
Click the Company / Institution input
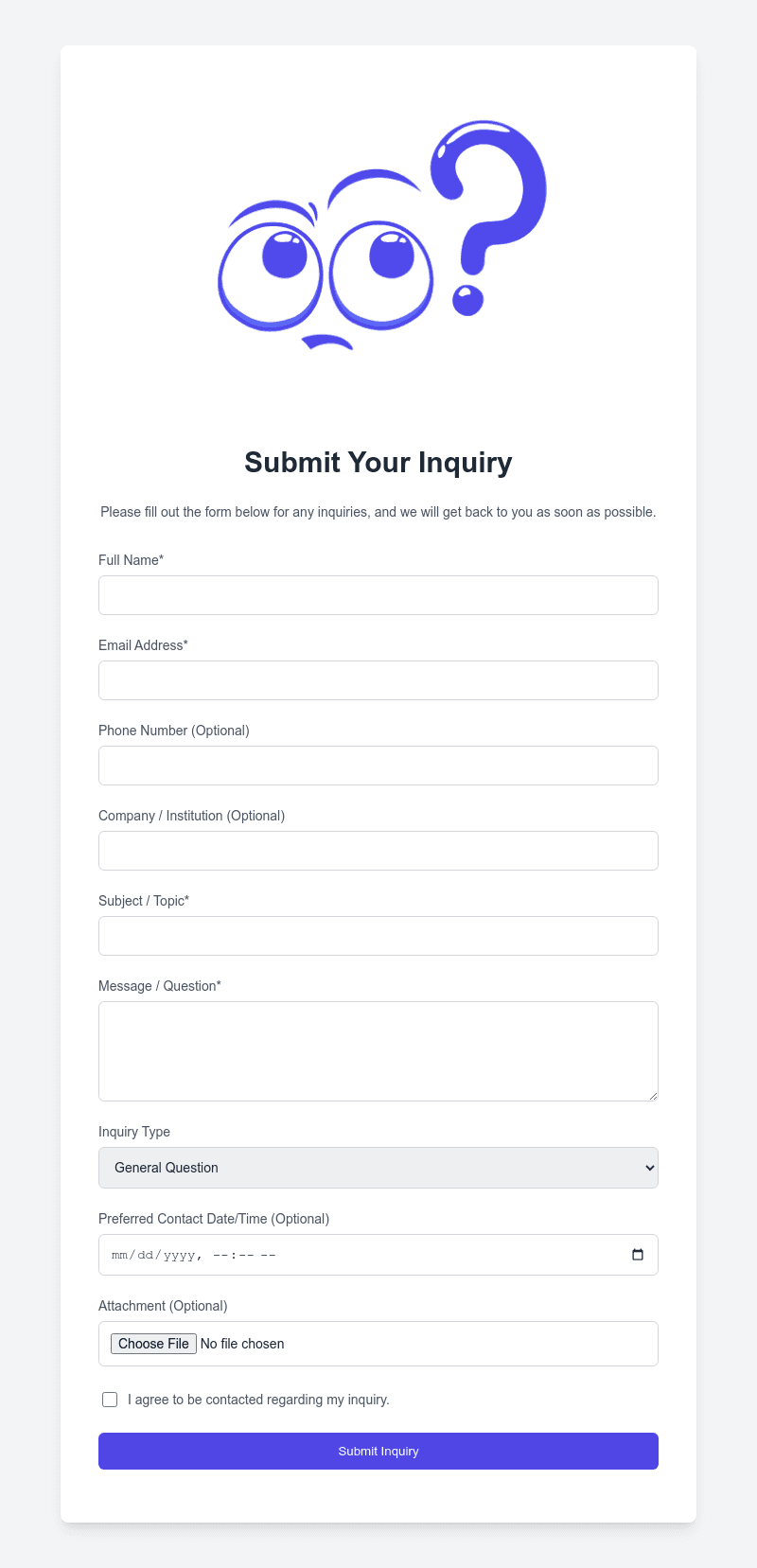coord(378,851)
